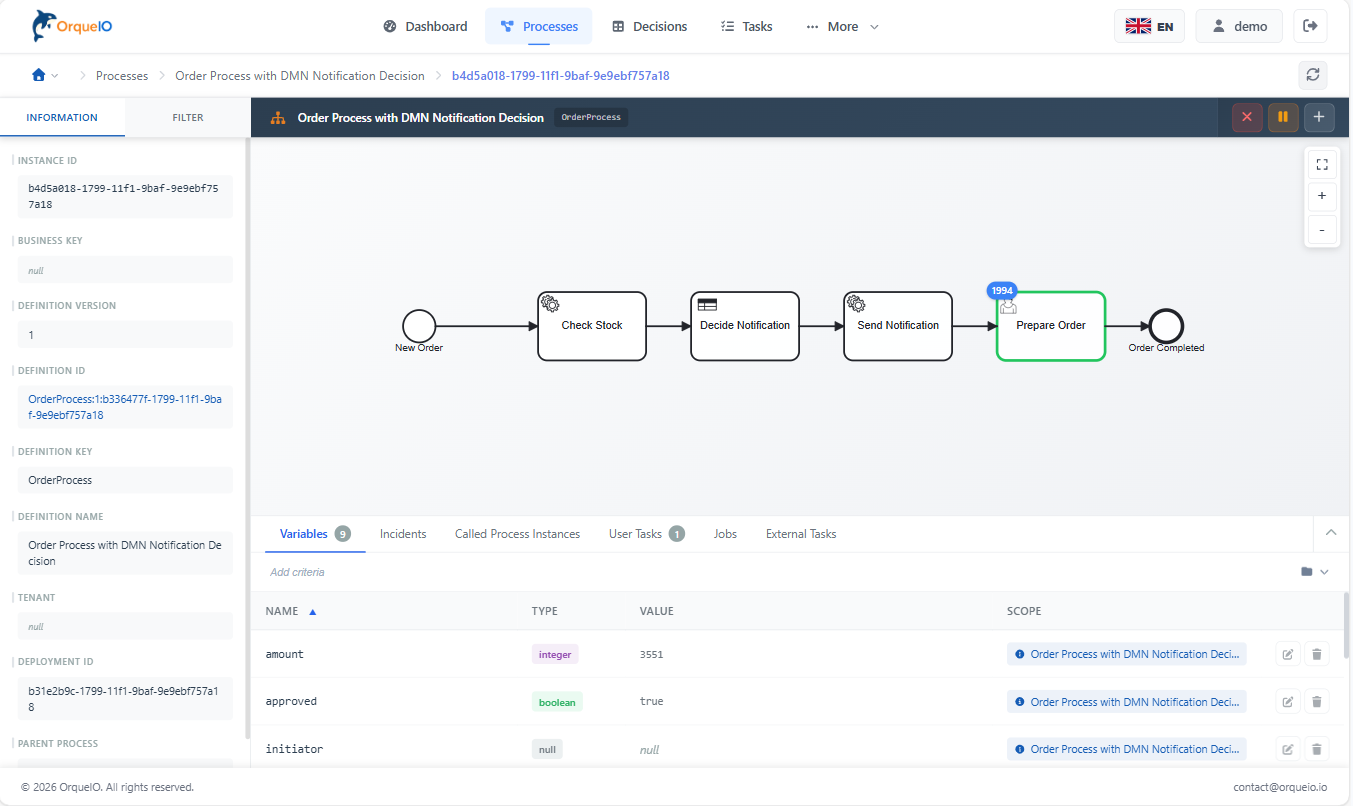Screen dimensions: 1353x806
Task: Click the refresh icon in the breadcrumb bar
Action: pos(1312,75)
